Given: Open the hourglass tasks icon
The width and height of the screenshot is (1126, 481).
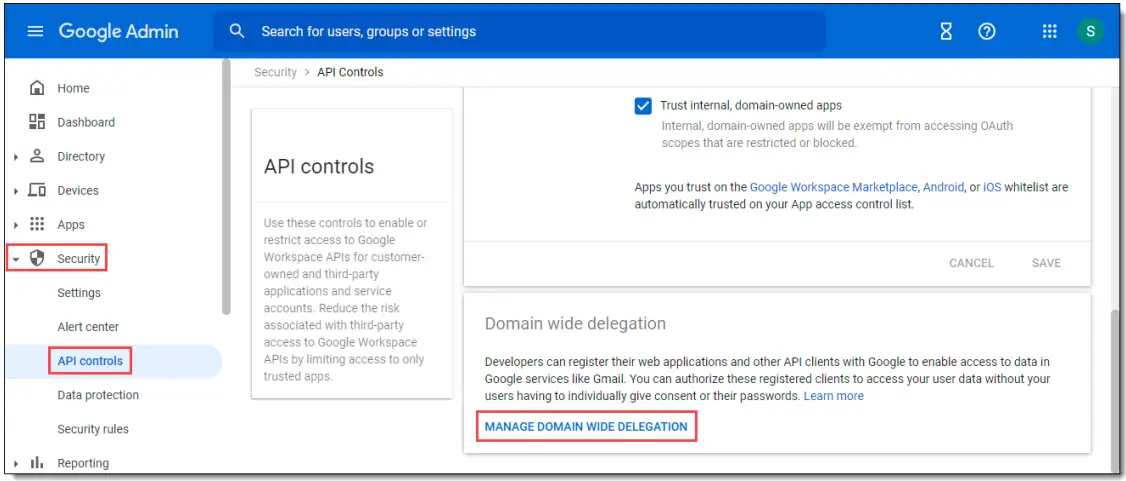Looking at the screenshot, I should tap(946, 32).
